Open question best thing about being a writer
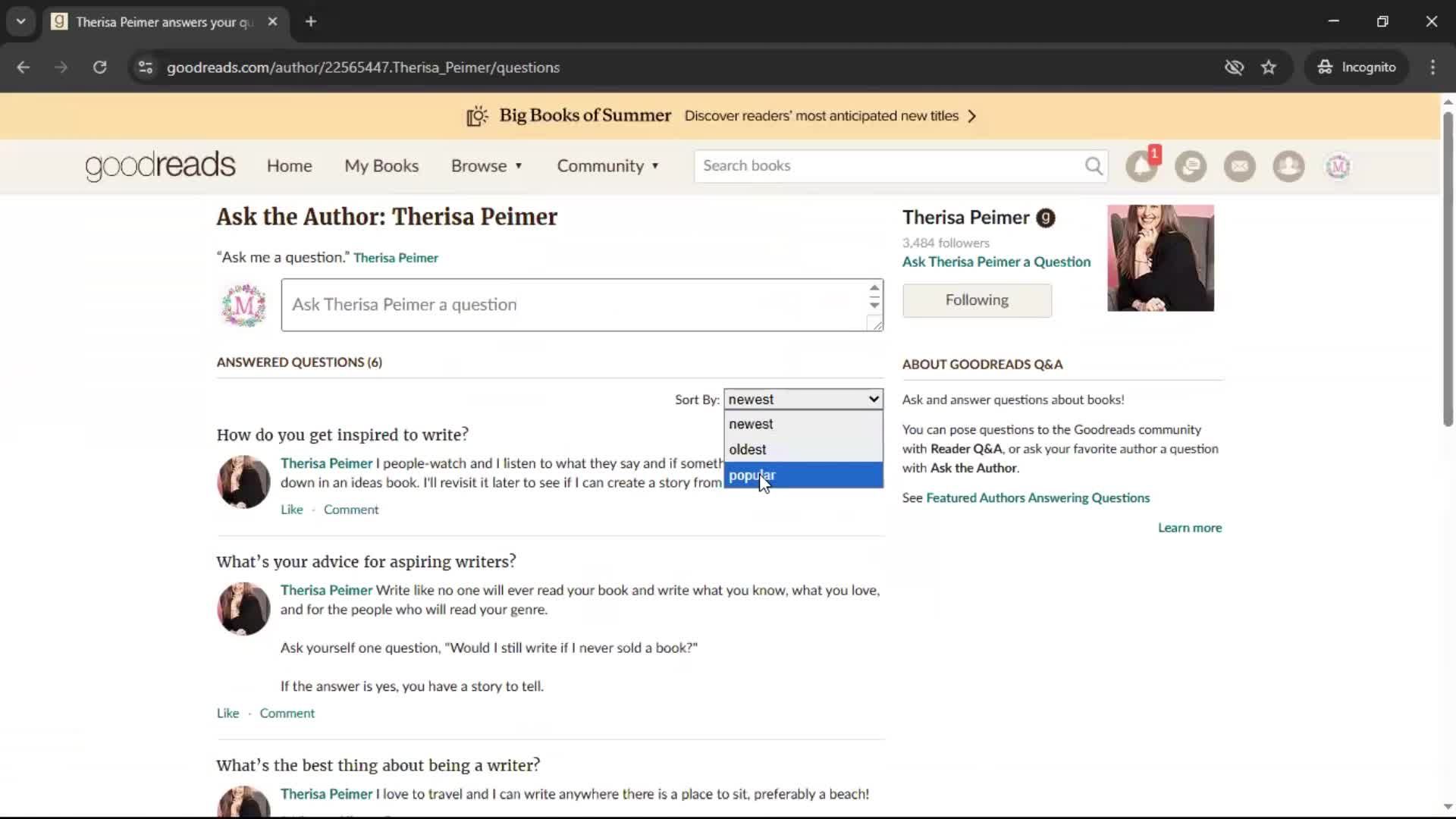1456x819 pixels. pyautogui.click(x=378, y=765)
